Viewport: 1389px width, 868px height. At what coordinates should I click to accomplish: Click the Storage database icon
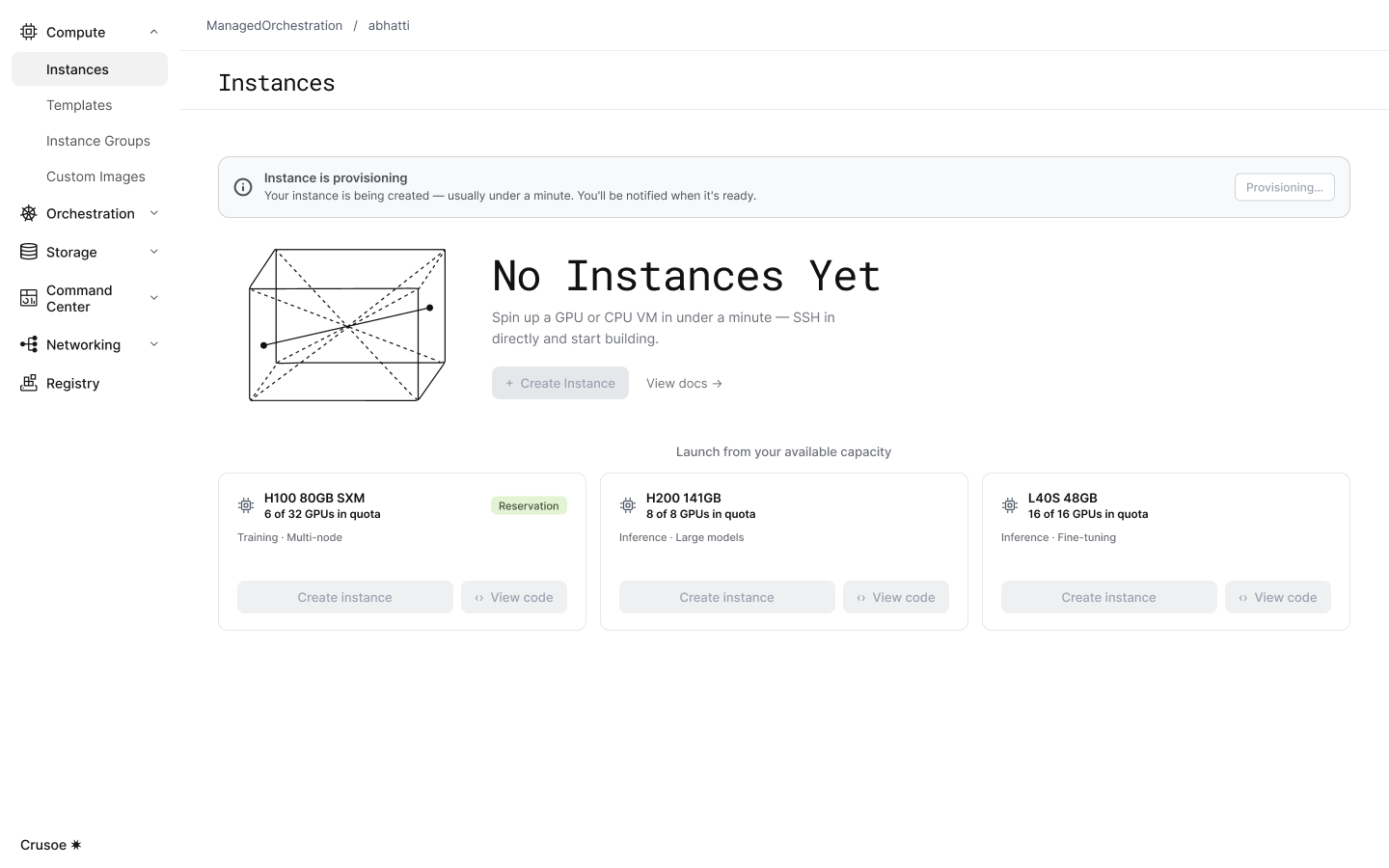click(x=29, y=252)
